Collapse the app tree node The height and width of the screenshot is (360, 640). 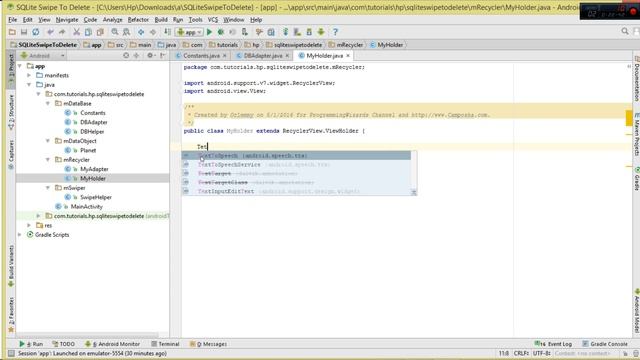(x=20, y=66)
